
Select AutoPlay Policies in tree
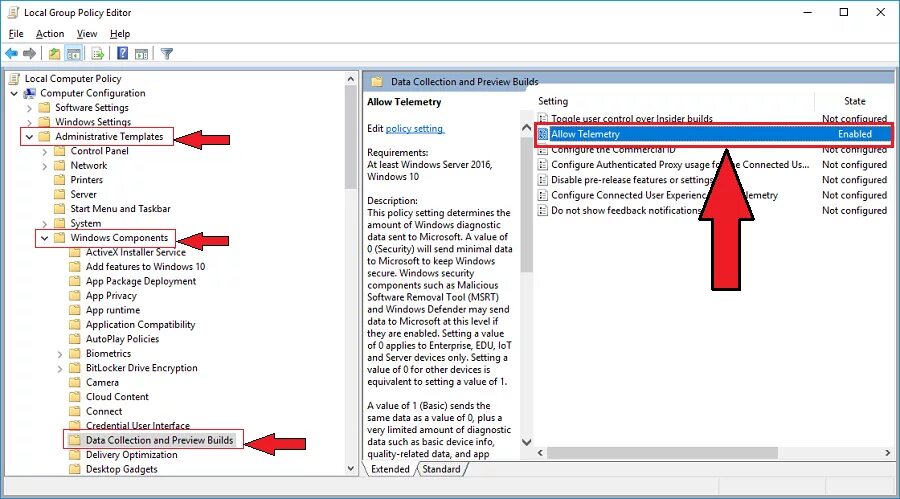pyautogui.click(x=122, y=339)
